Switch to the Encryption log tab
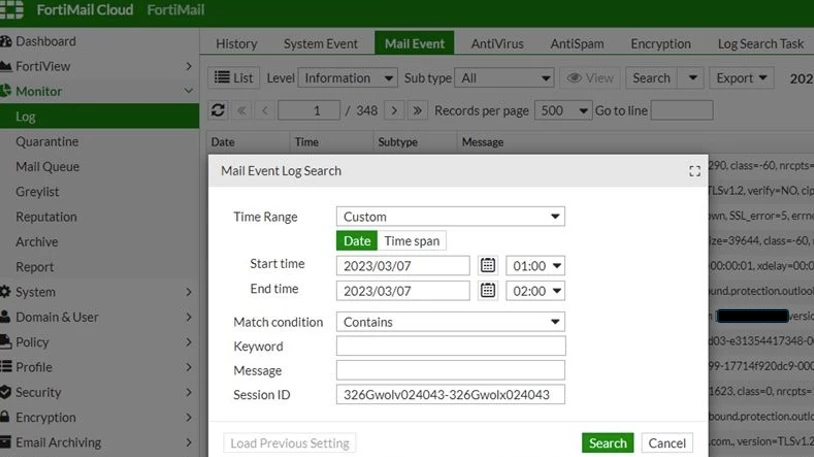This screenshot has height=457, width=814. point(660,44)
